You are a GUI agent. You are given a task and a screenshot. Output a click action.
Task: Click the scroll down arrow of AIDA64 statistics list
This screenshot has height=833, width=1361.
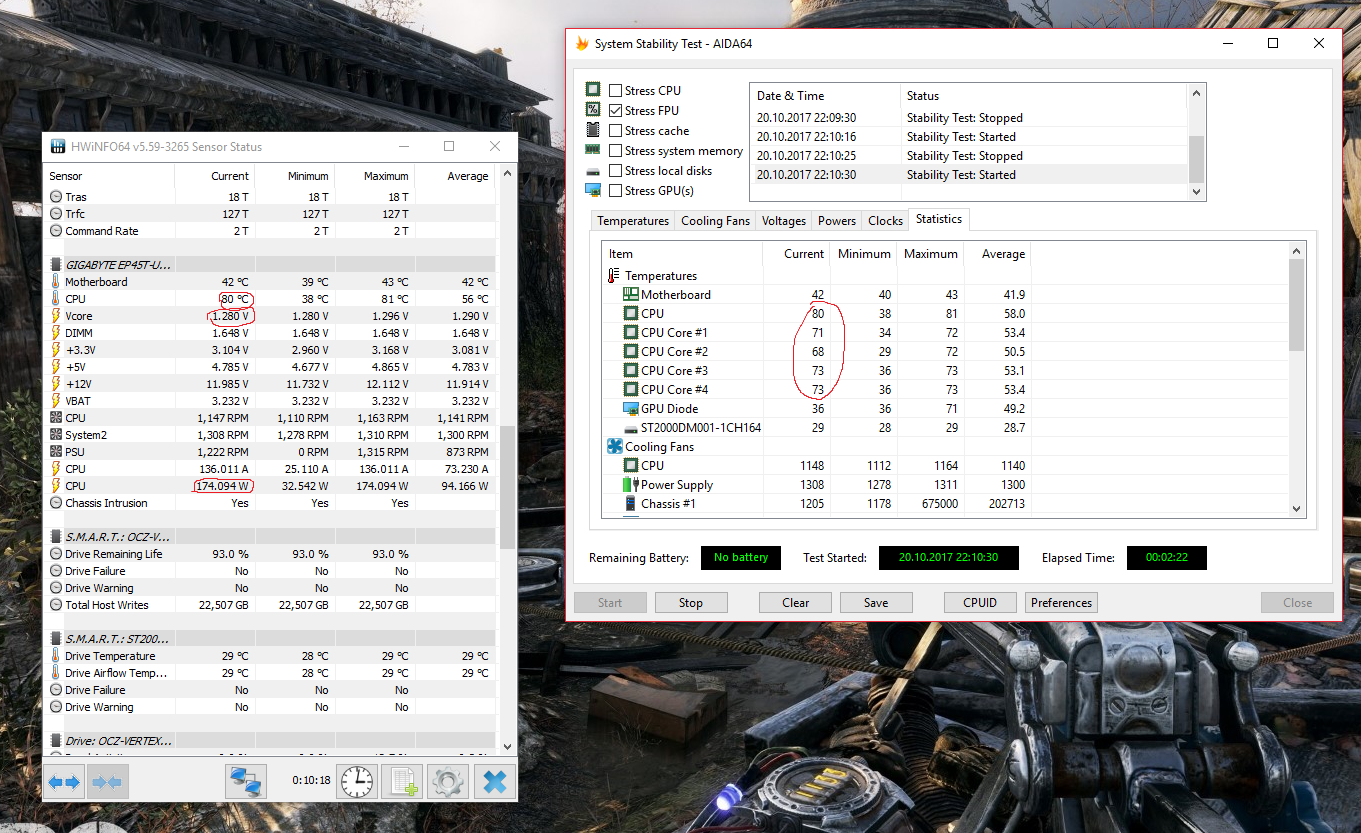[x=1297, y=508]
